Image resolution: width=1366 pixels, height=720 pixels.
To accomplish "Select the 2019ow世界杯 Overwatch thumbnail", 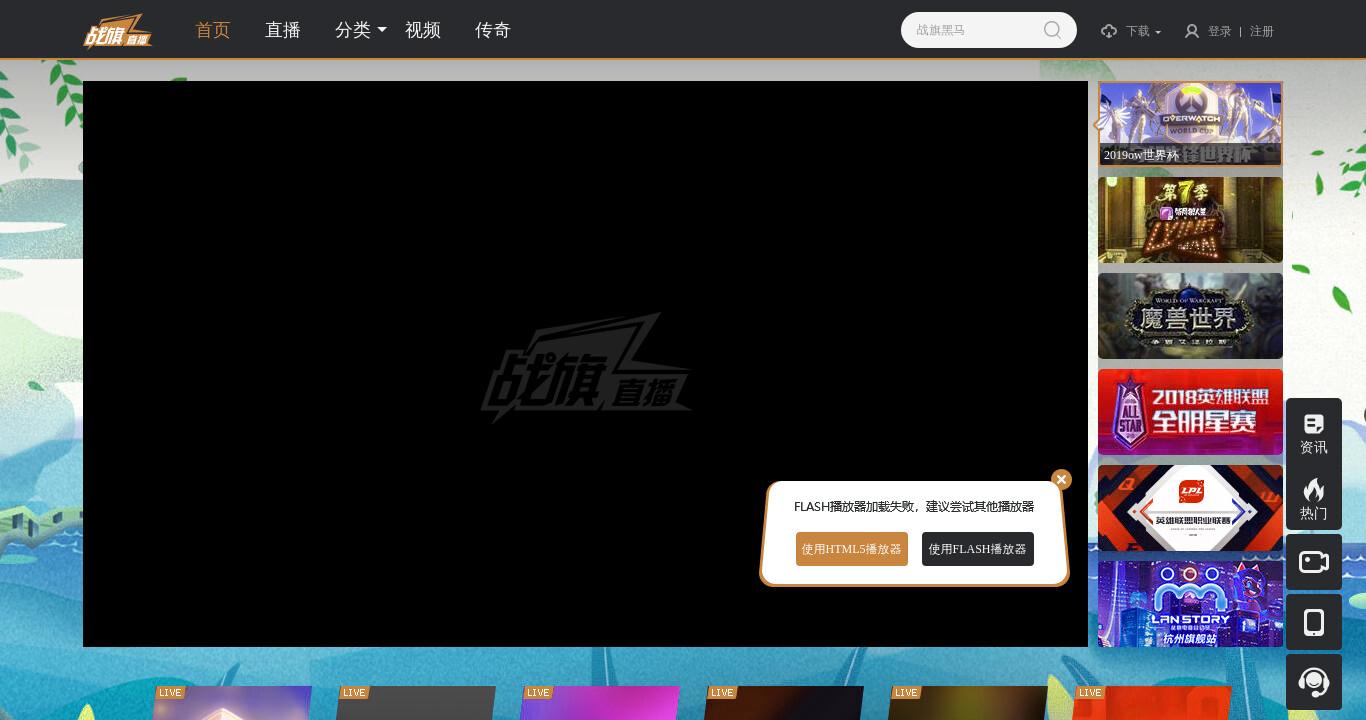I will tap(1190, 123).
